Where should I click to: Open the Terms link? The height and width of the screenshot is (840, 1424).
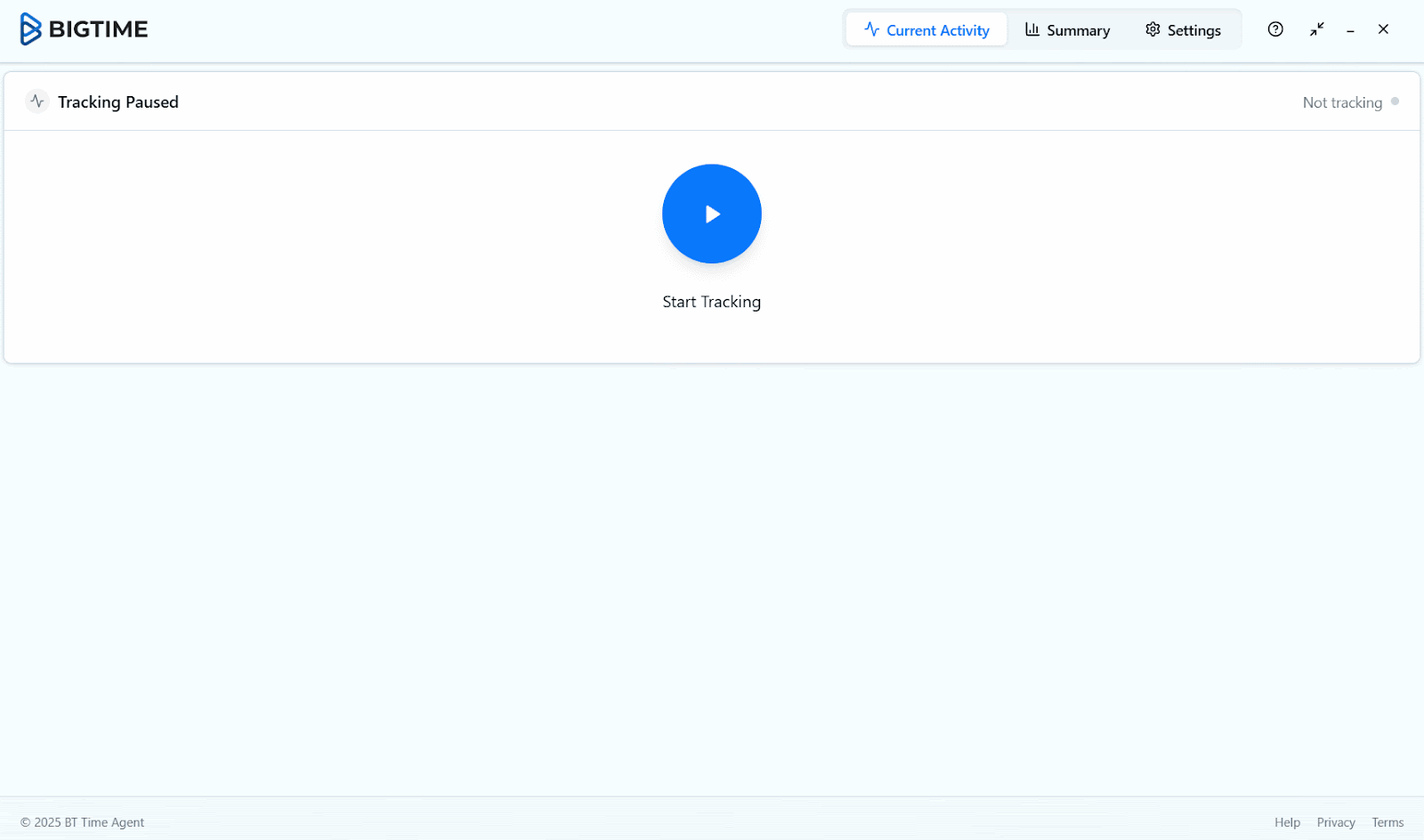(x=1388, y=822)
